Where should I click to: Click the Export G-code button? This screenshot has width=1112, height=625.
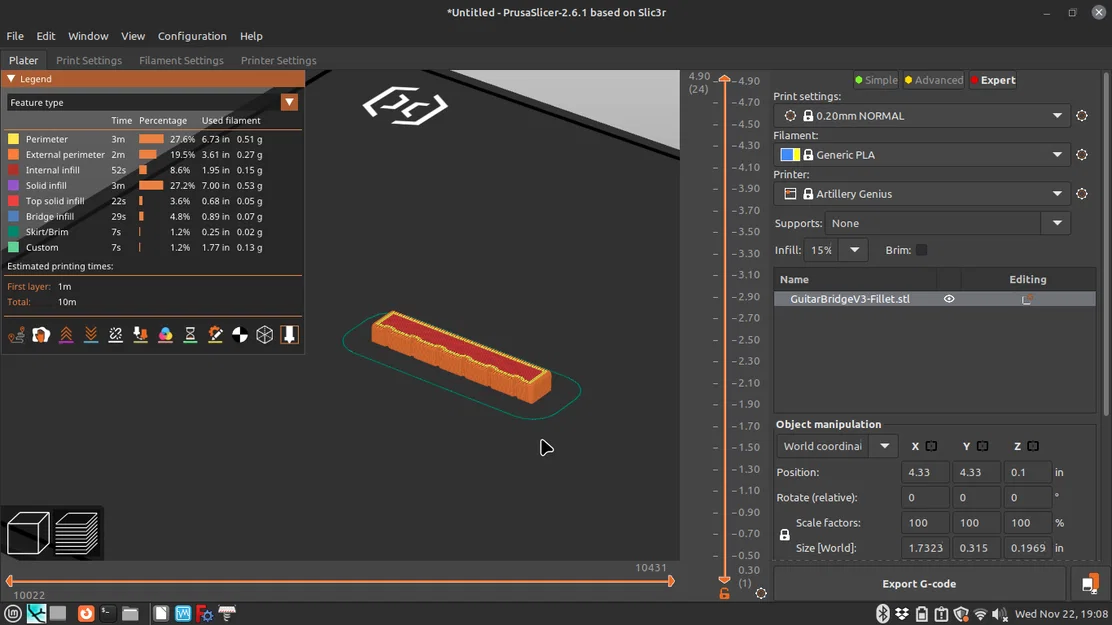point(919,584)
